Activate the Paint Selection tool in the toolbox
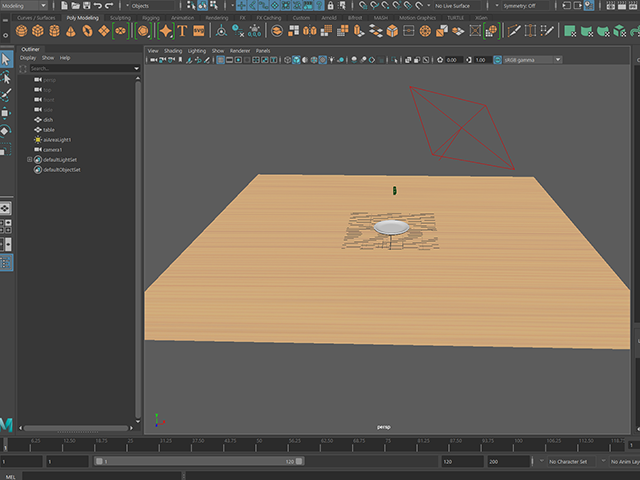Screen dimensions: 640x480 [x=6, y=95]
